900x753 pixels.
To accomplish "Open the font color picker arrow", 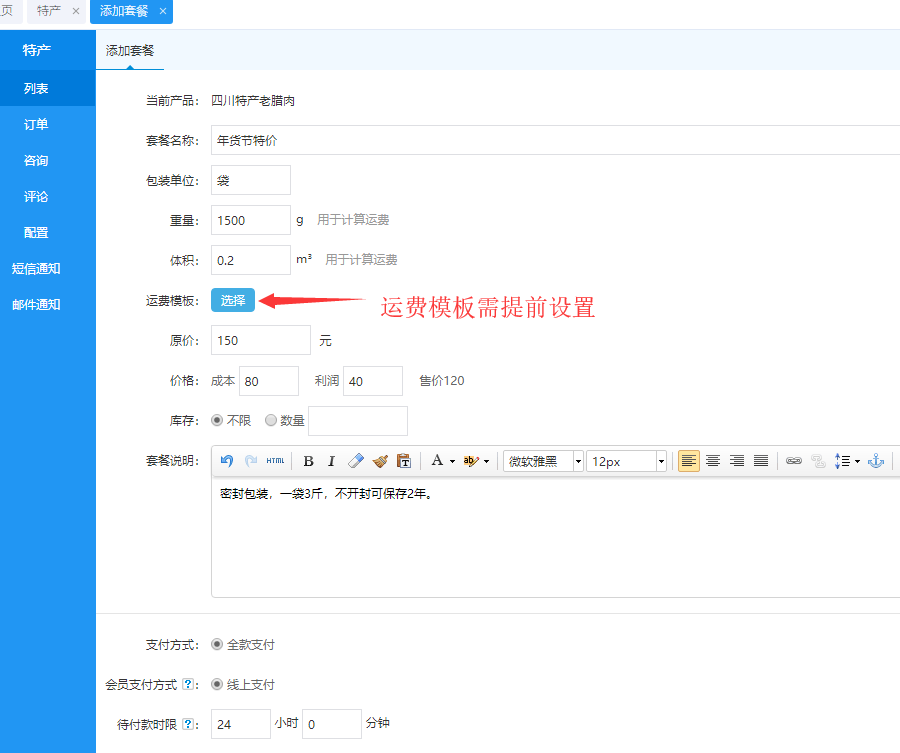I will pyautogui.click(x=452, y=461).
